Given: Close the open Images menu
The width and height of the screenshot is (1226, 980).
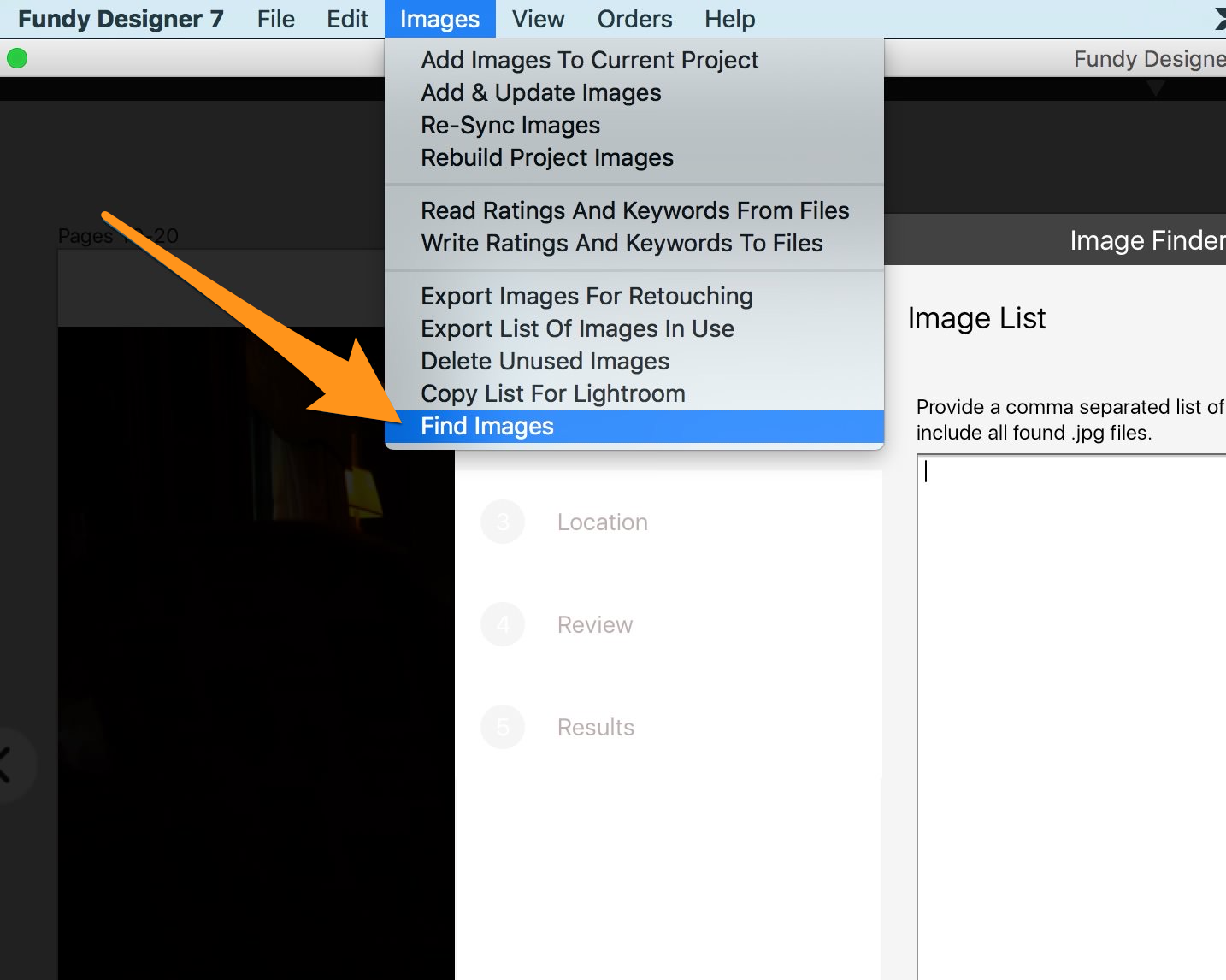Looking at the screenshot, I should (x=439, y=19).
